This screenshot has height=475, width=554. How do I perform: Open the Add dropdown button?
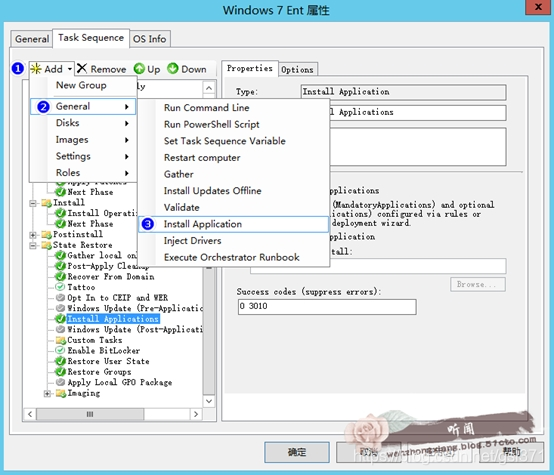(52, 69)
